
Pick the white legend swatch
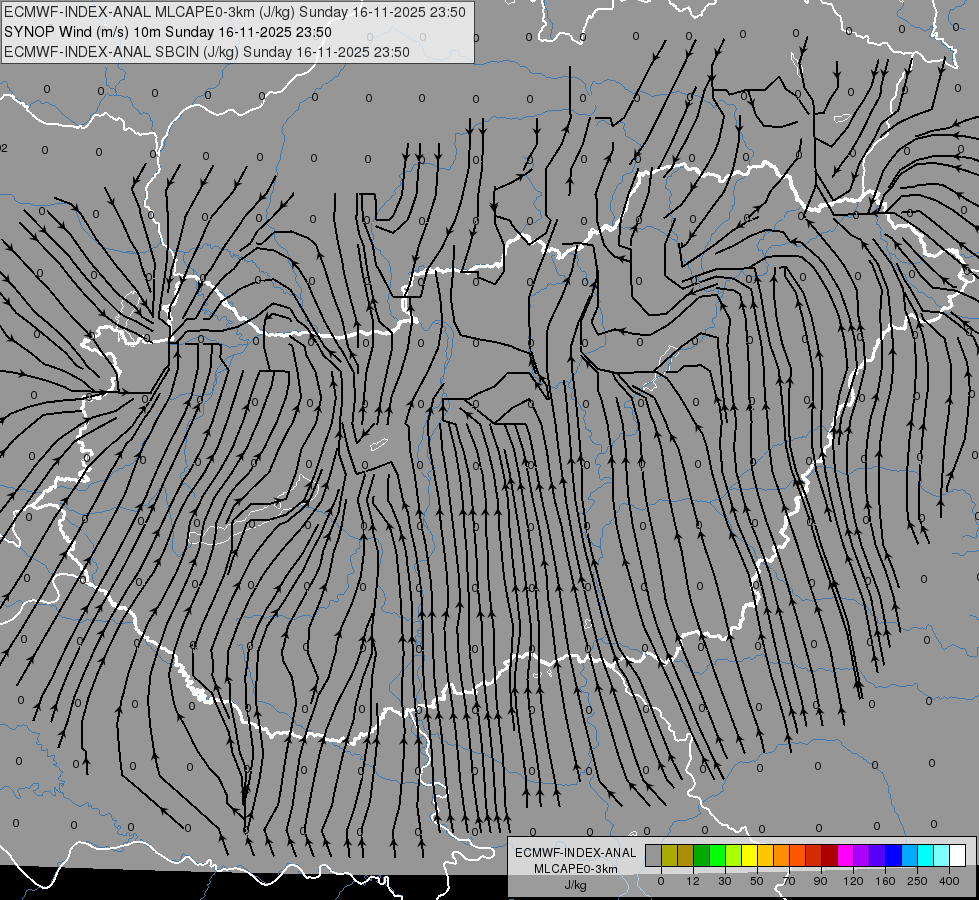pos(957,856)
